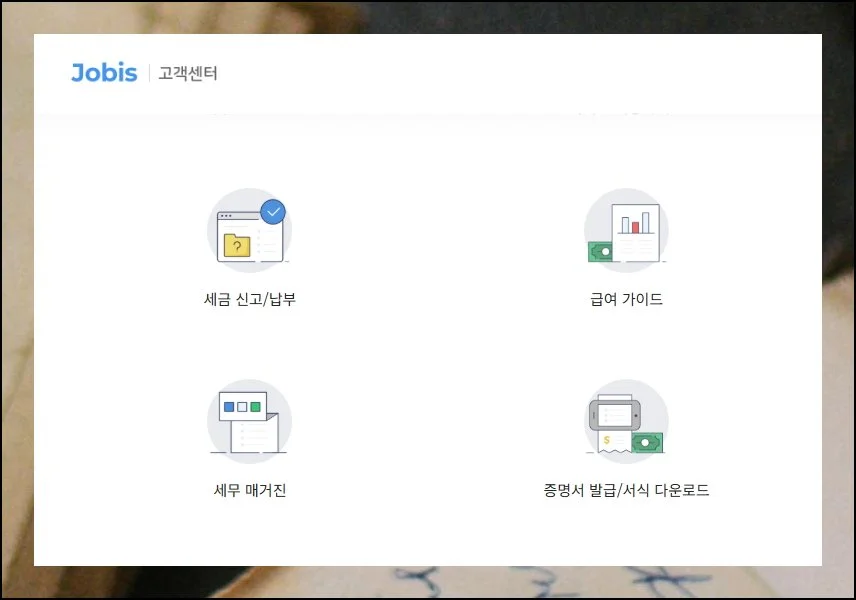Select the header navigation bar area
This screenshot has height=600, width=856.
[x=428, y=73]
